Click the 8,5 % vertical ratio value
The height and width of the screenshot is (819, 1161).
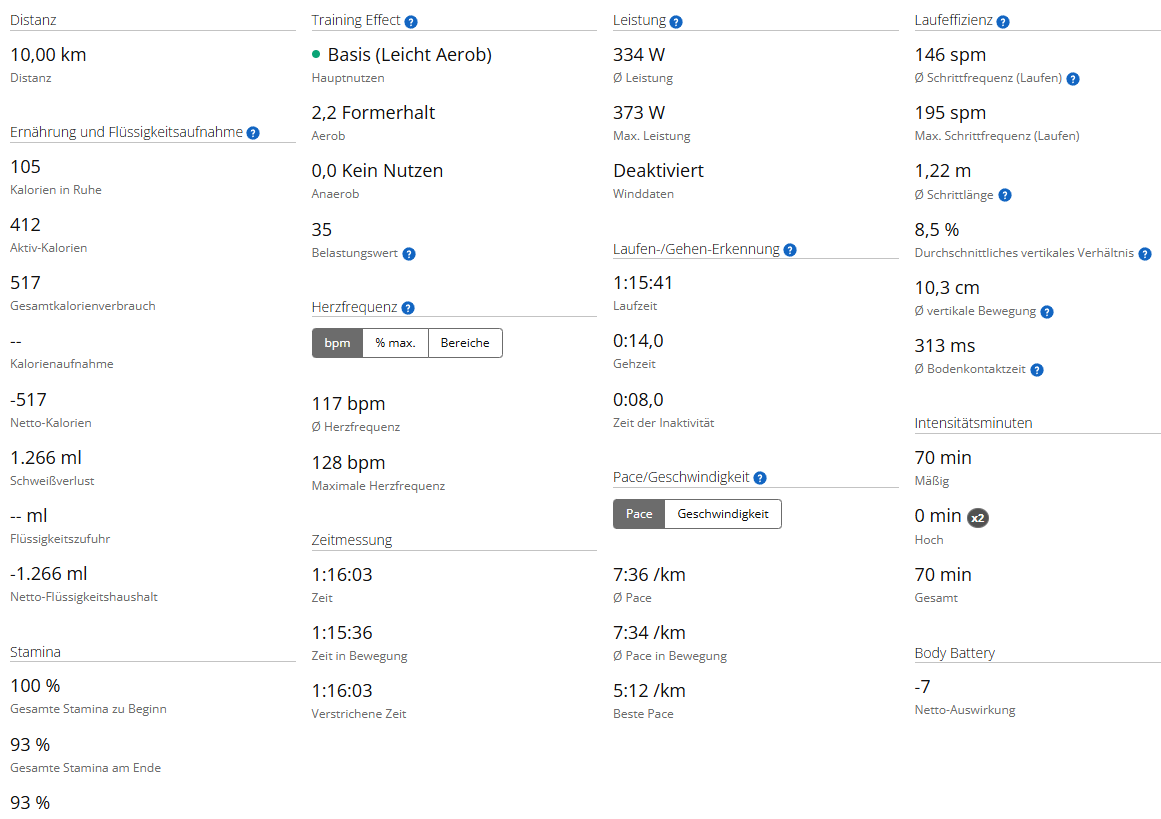click(937, 230)
